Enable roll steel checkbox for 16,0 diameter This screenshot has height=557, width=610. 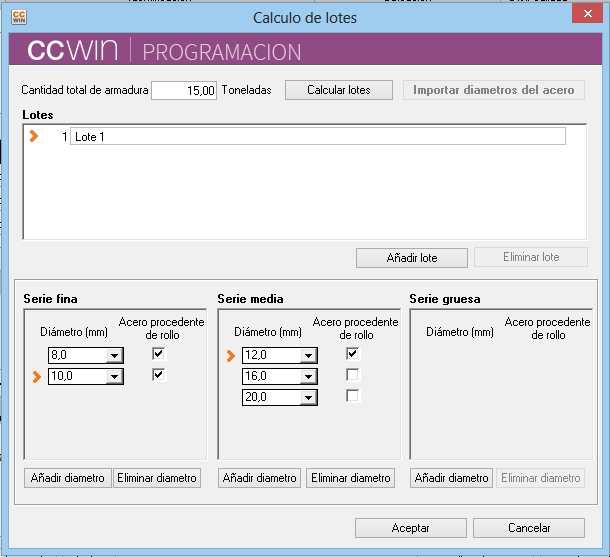(352, 375)
